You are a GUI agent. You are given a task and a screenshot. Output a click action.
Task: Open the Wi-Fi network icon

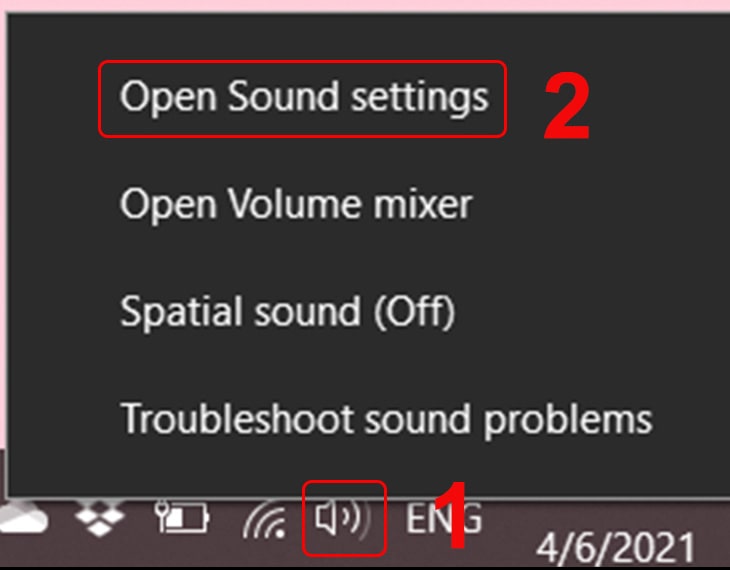(x=264, y=520)
